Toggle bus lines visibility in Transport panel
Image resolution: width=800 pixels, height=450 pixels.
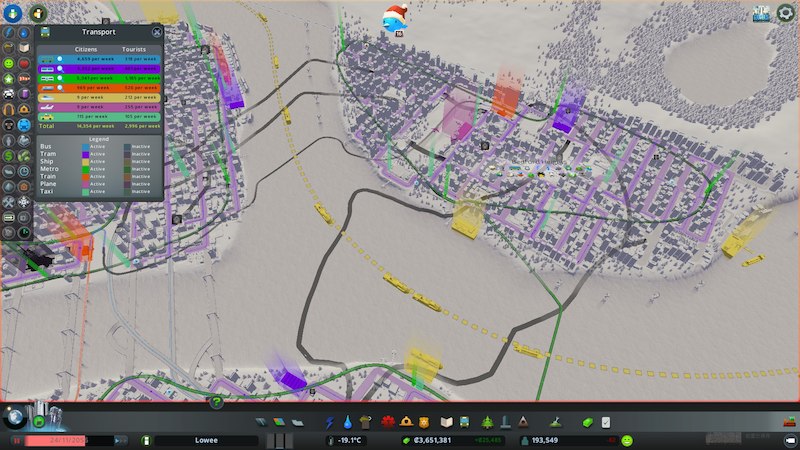59,59
